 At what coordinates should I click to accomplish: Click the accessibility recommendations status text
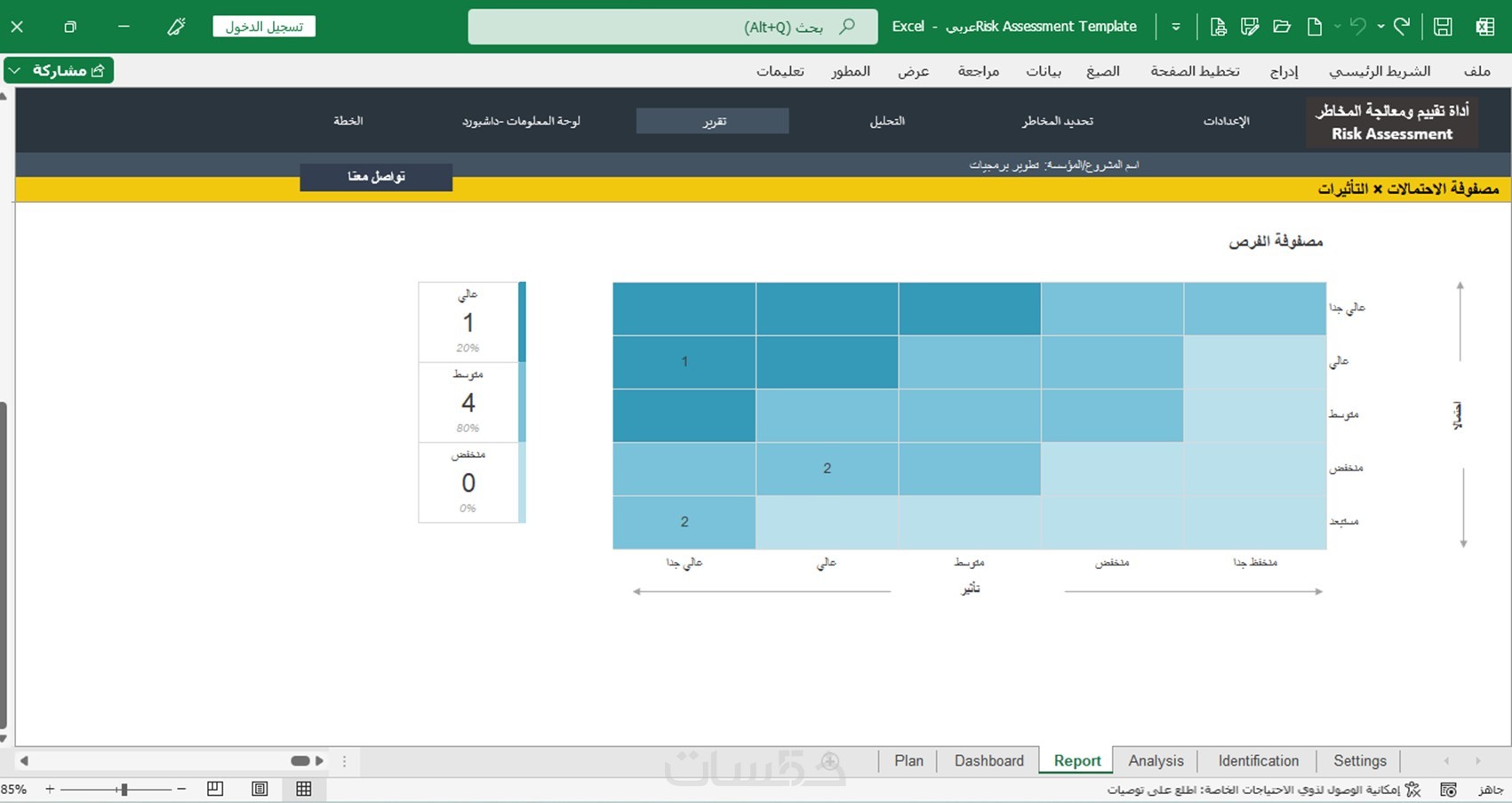point(1253,790)
